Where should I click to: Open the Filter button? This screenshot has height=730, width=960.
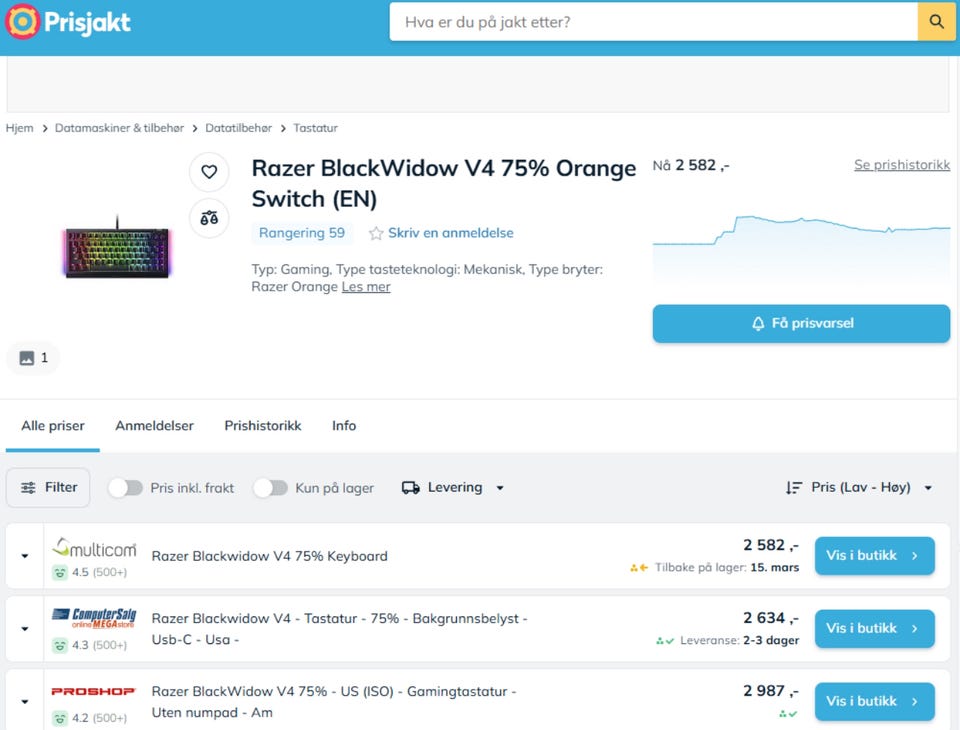click(x=48, y=487)
